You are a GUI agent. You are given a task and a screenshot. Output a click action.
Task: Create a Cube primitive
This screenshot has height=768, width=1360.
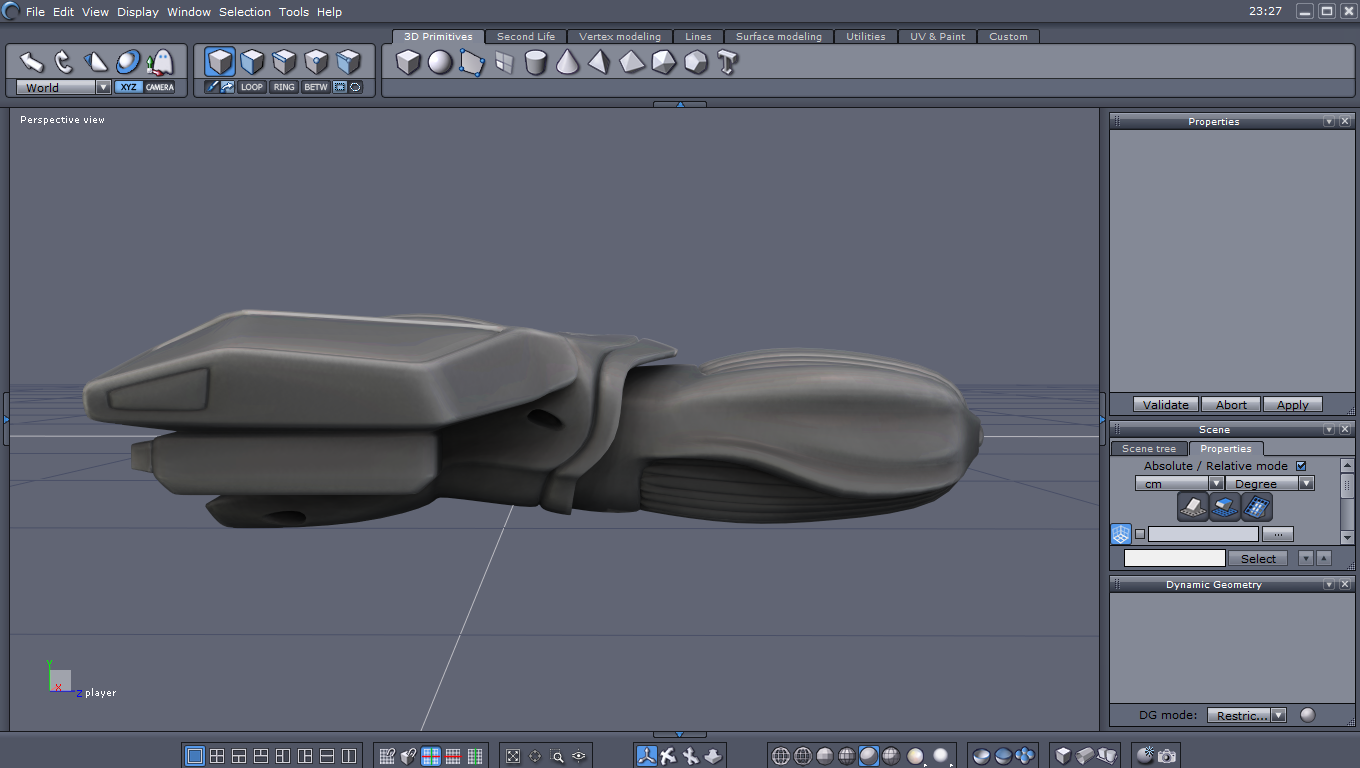(408, 62)
